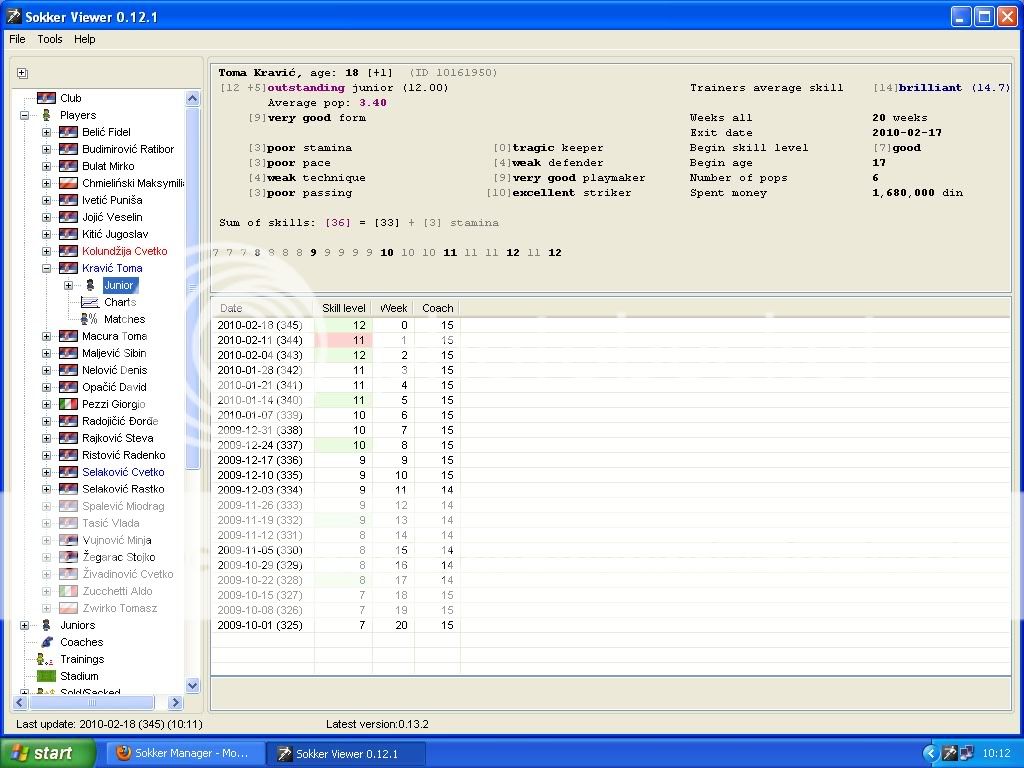Click the Coaches icon in sidebar
The image size is (1024, 768).
click(x=45, y=642)
